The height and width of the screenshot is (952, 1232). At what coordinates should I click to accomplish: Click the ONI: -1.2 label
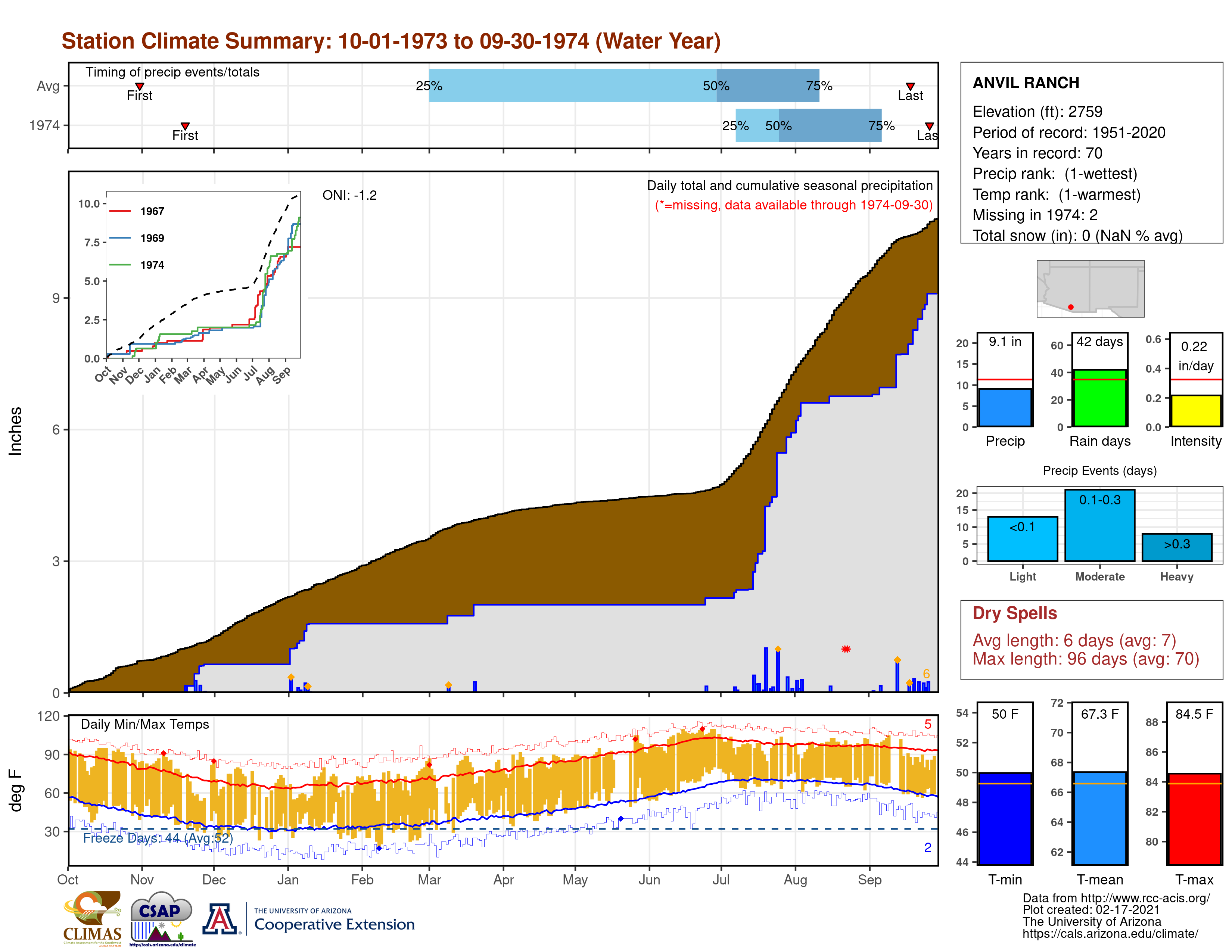click(349, 195)
